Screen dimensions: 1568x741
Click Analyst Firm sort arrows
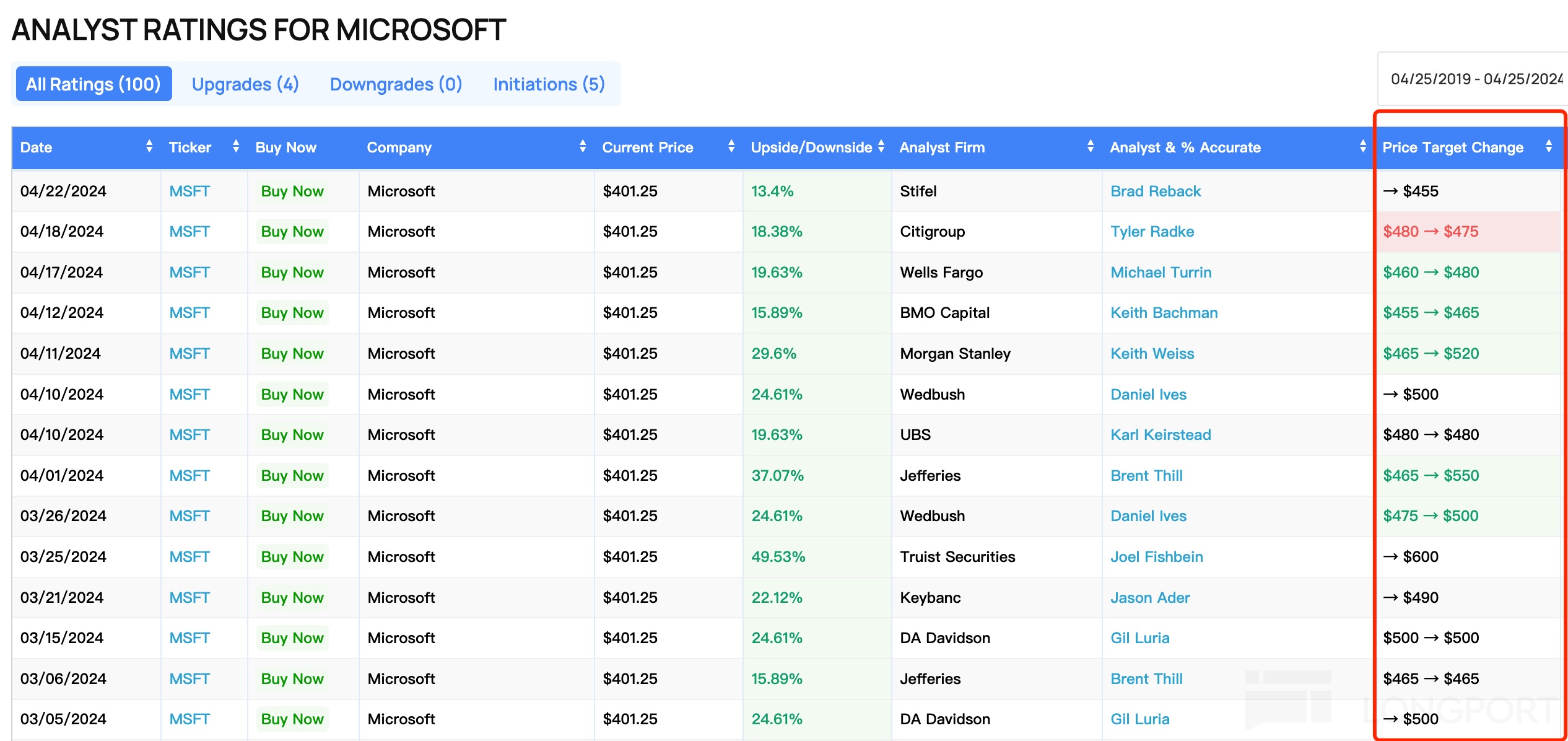[1090, 147]
